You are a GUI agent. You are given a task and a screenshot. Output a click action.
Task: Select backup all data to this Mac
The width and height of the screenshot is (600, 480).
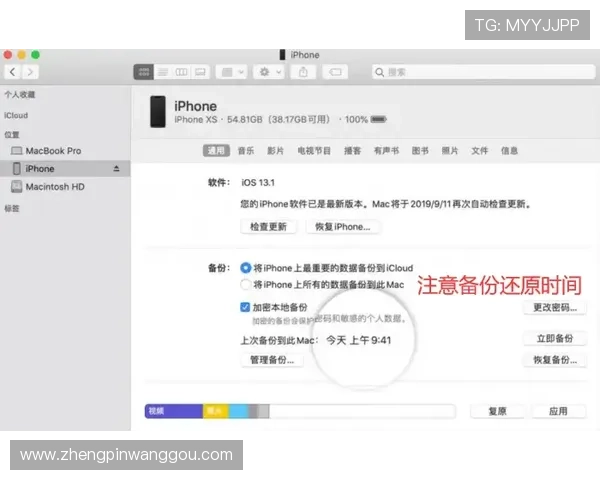[246, 285]
